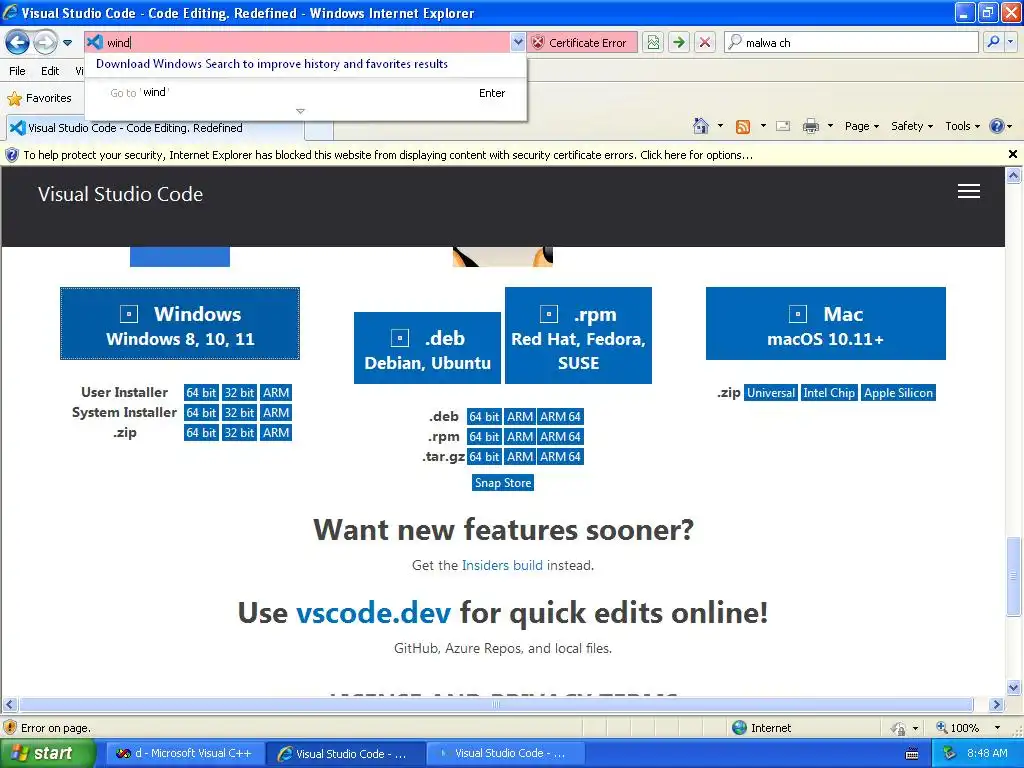Image resolution: width=1024 pixels, height=768 pixels.
Task: Open the File menu
Action: coord(18,71)
